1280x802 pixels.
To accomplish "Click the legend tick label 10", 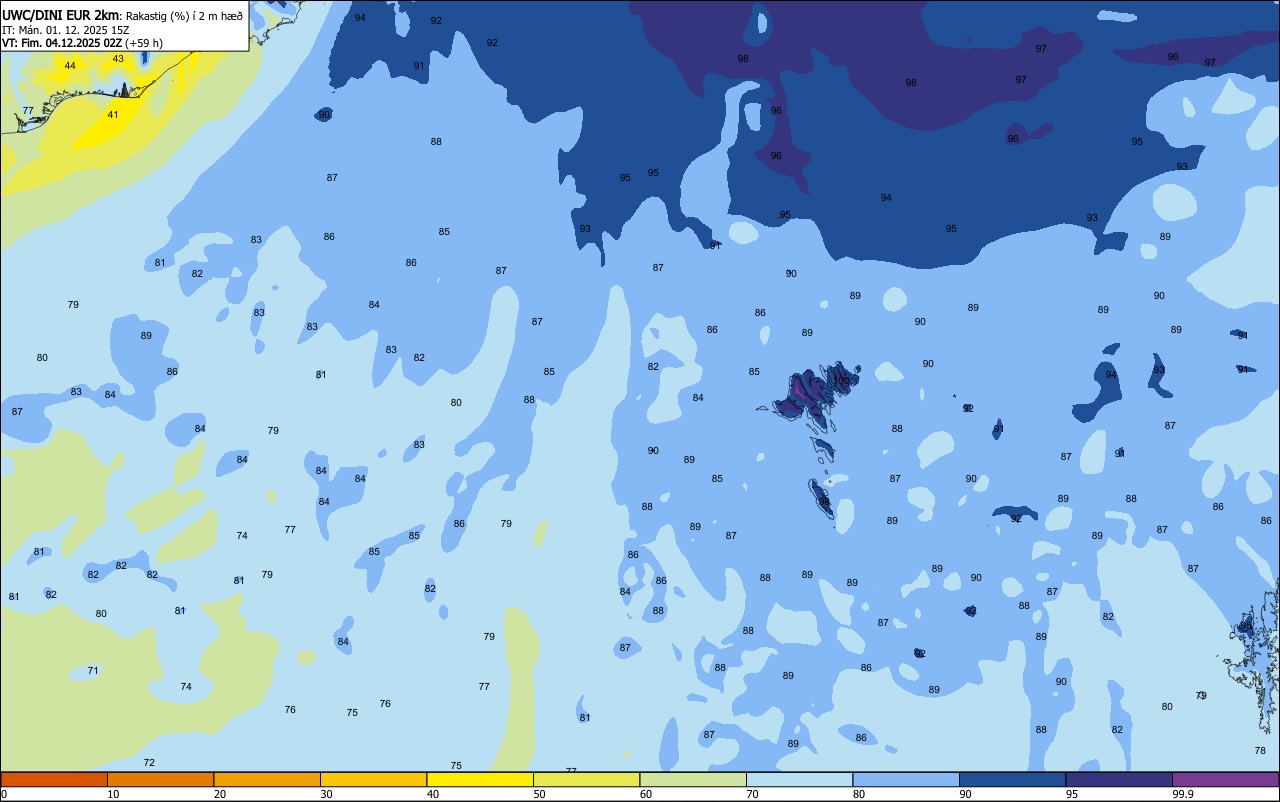I will pyautogui.click(x=113, y=794).
